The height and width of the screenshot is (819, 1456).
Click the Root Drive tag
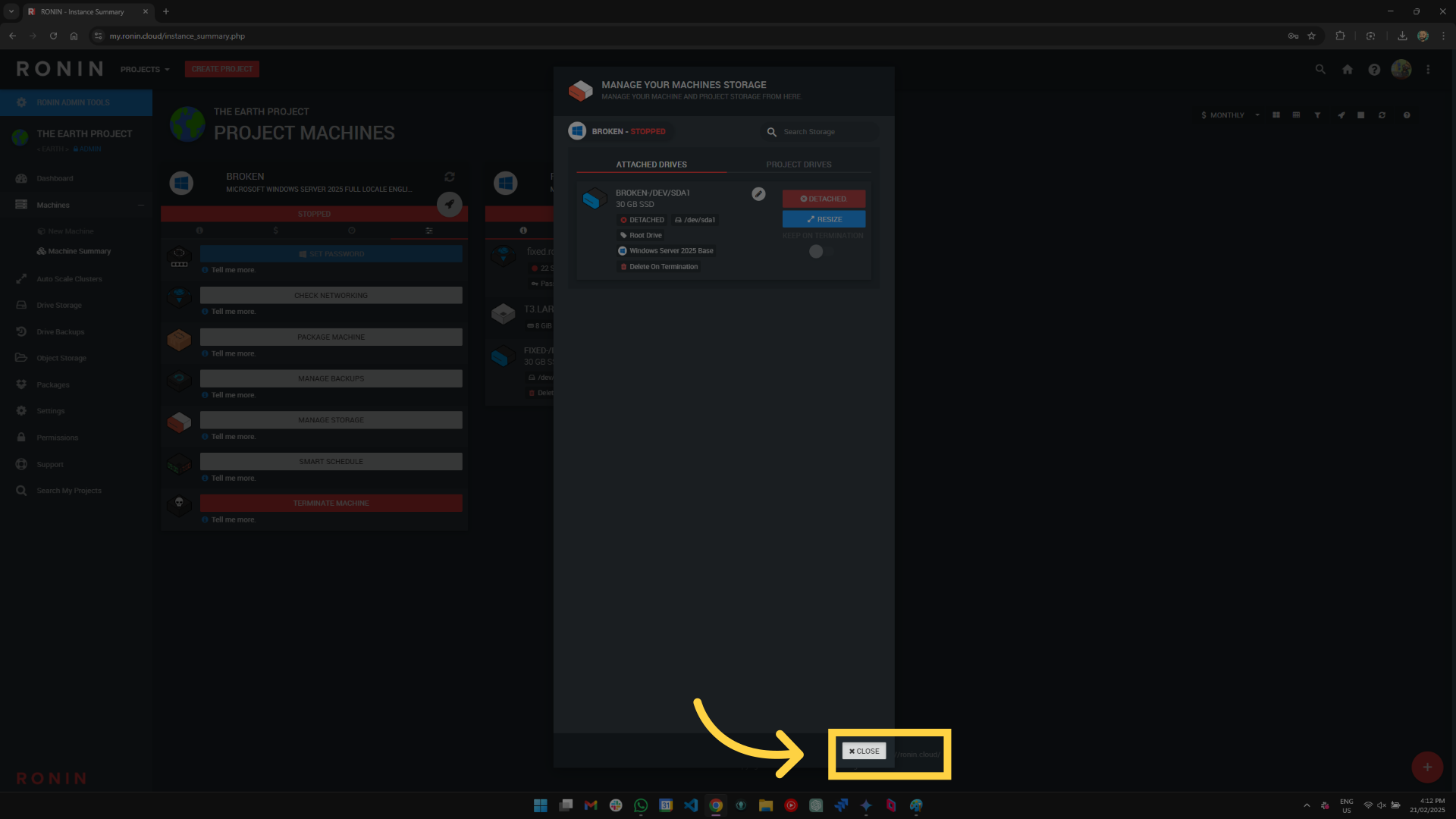pos(642,235)
